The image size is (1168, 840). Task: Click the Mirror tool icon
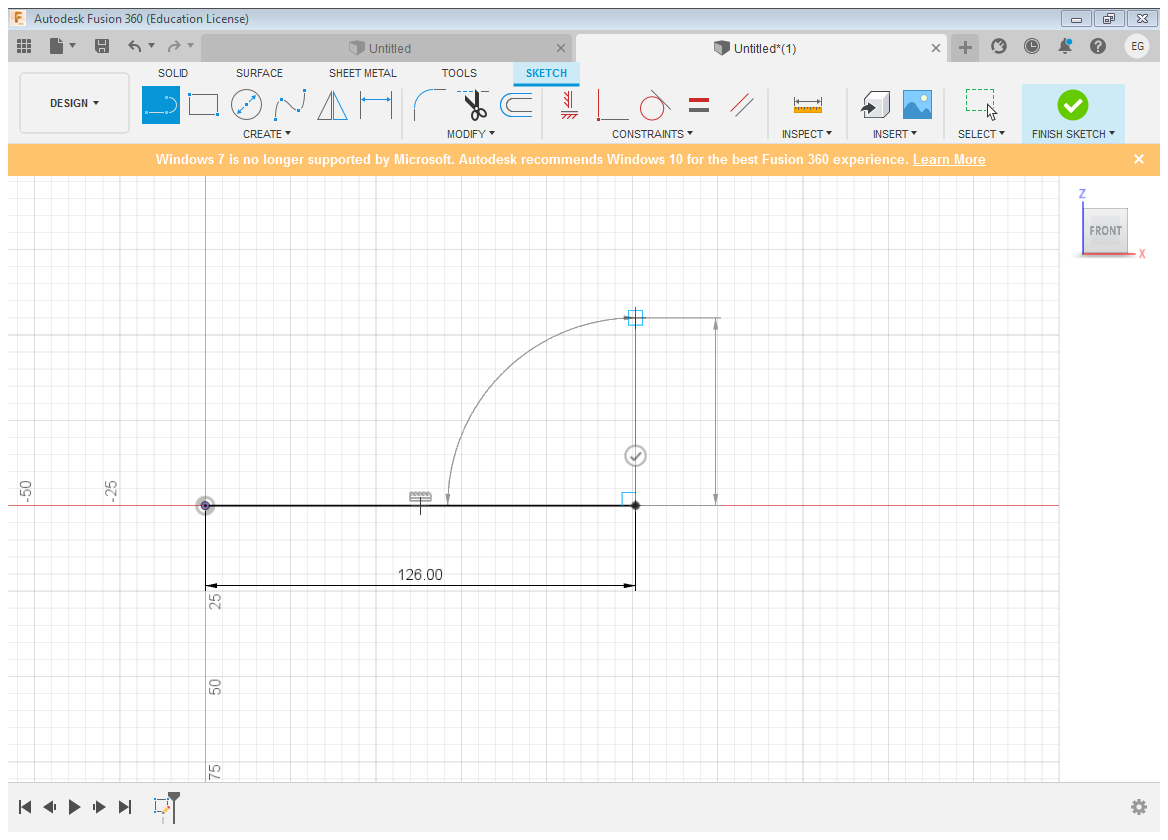coord(332,104)
